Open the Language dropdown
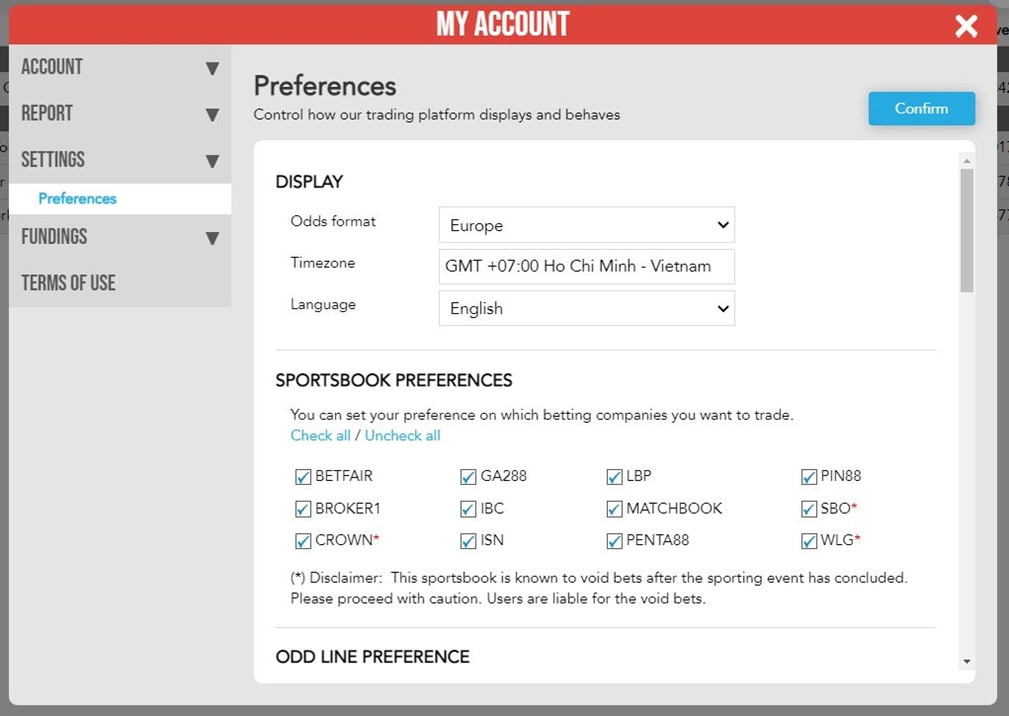This screenshot has height=716, width=1009. (x=586, y=308)
